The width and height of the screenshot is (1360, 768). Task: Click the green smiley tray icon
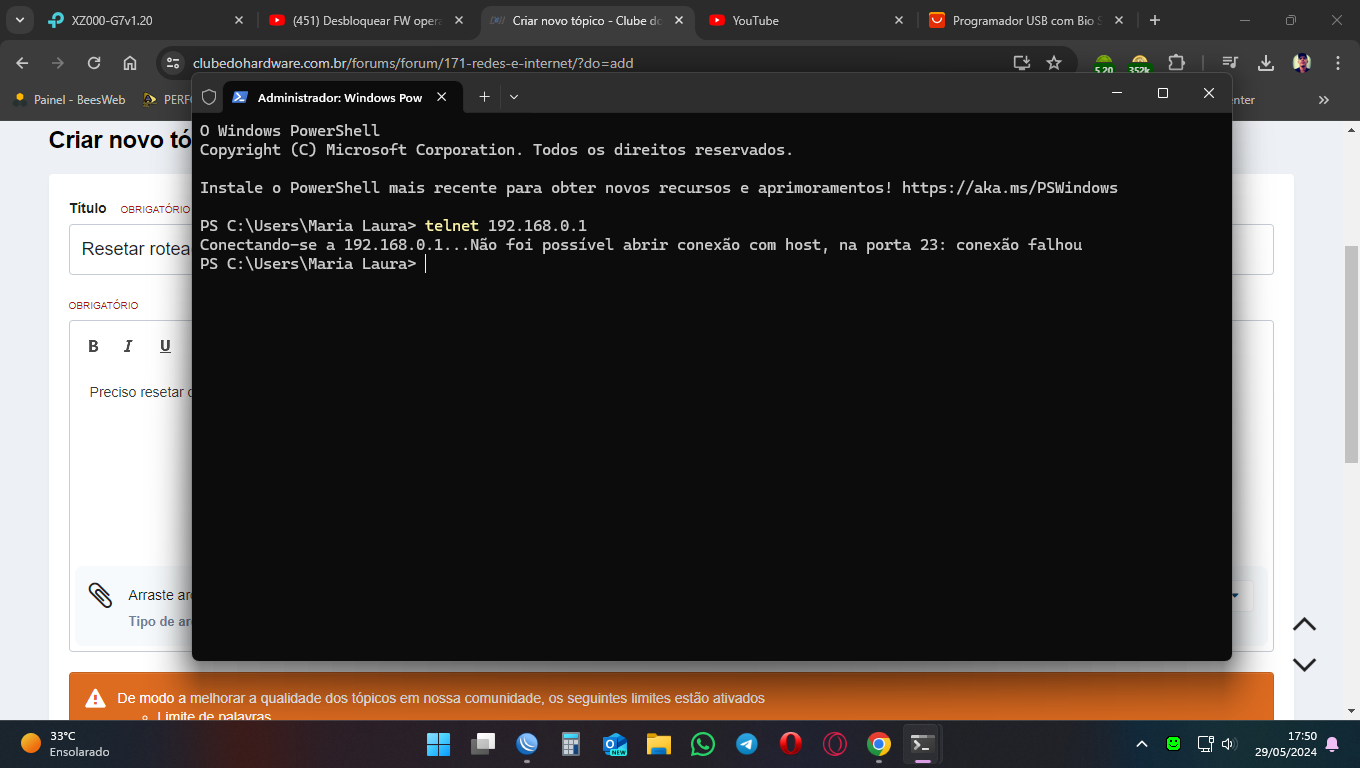(x=1174, y=744)
